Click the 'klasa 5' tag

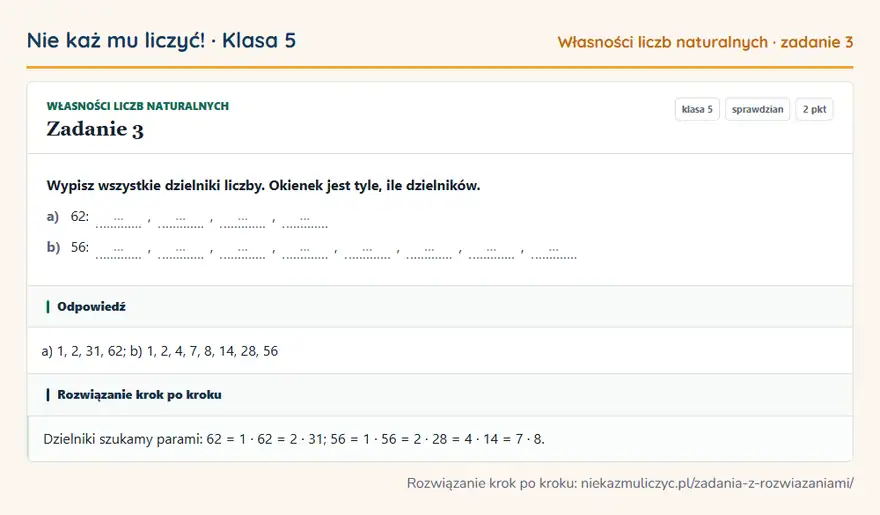(697, 109)
